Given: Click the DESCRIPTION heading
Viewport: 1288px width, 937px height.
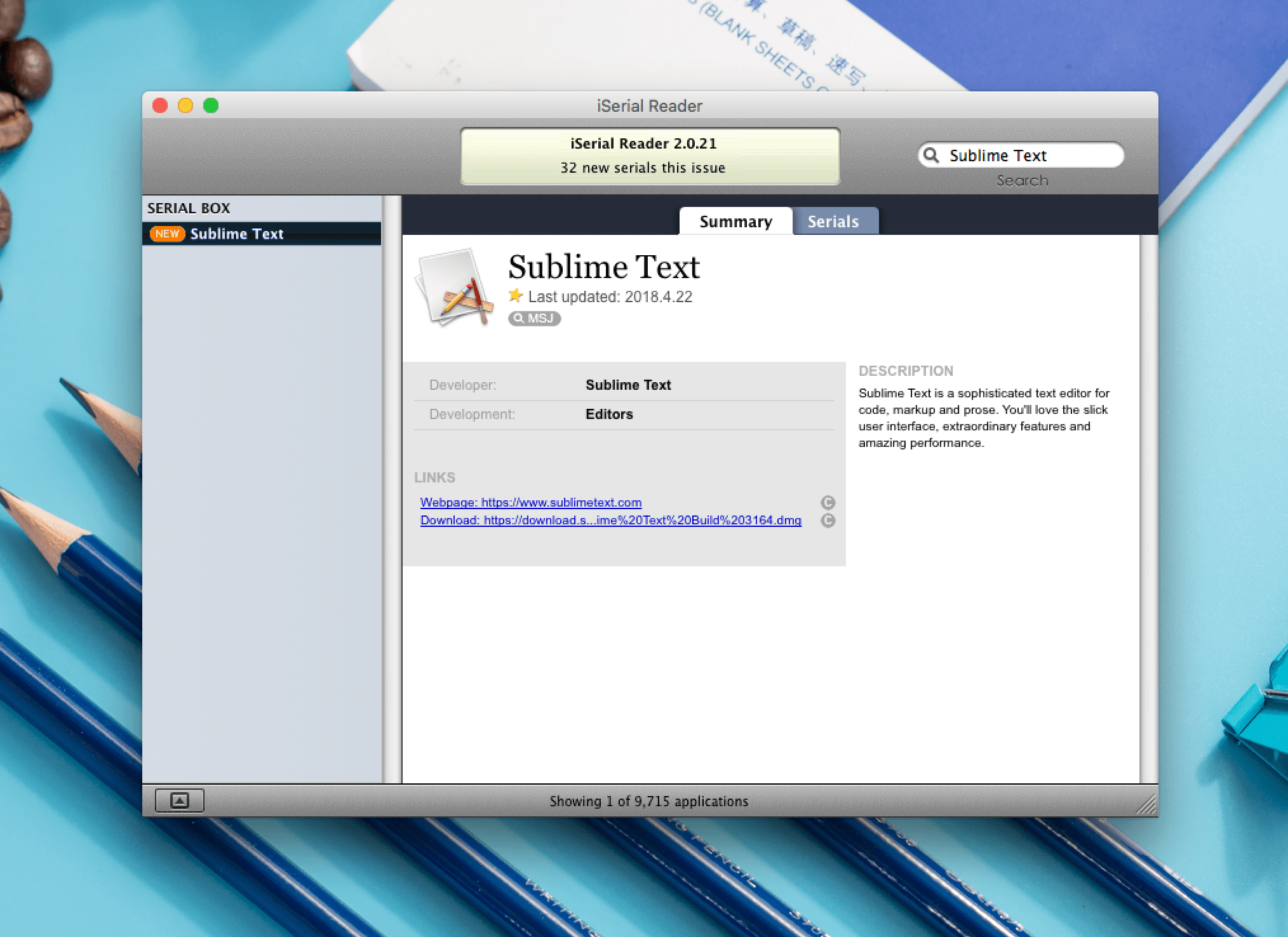Looking at the screenshot, I should 906,371.
